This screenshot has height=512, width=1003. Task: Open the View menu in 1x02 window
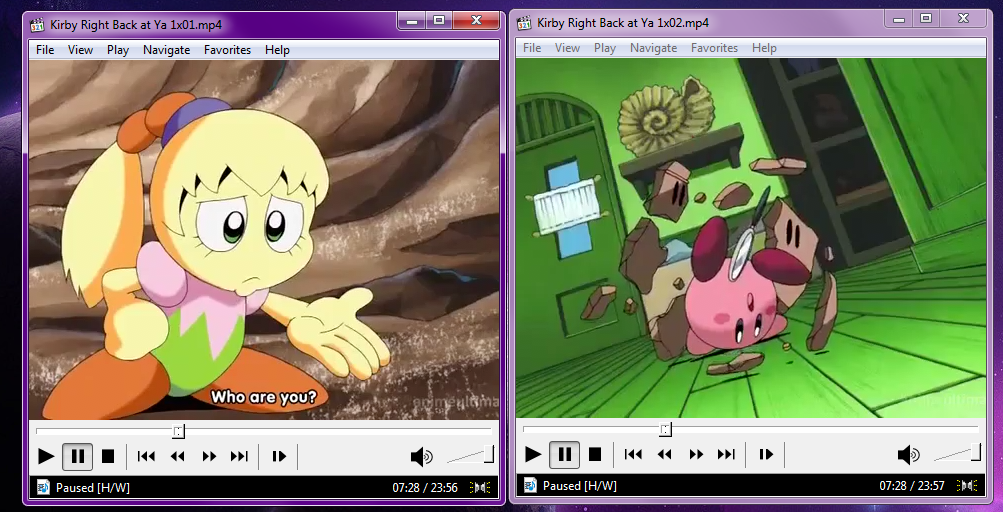pos(567,48)
